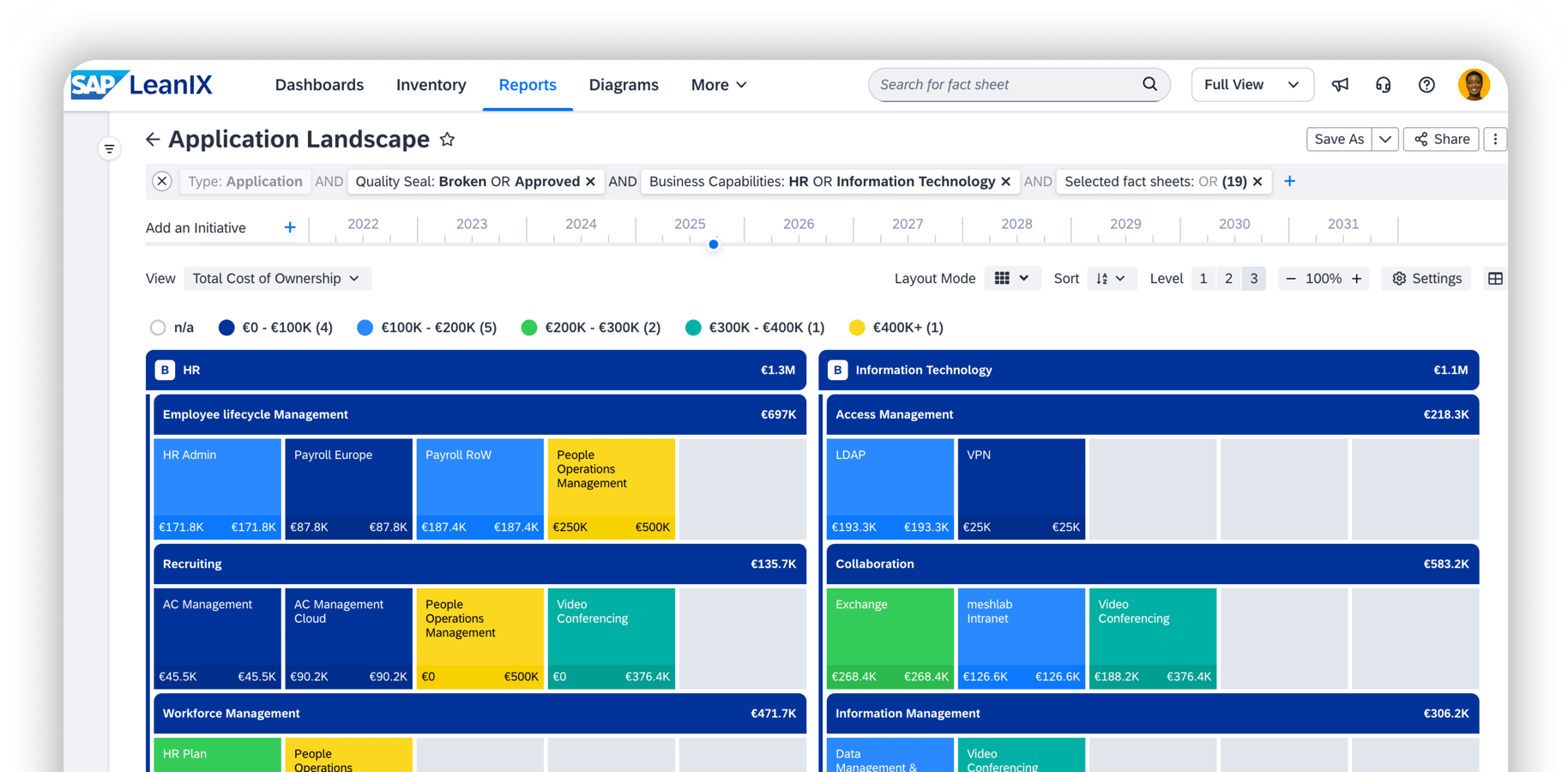This screenshot has height=772, width=1568.
Task: Open the Total Cost of Ownership view dropdown
Action: click(x=276, y=279)
